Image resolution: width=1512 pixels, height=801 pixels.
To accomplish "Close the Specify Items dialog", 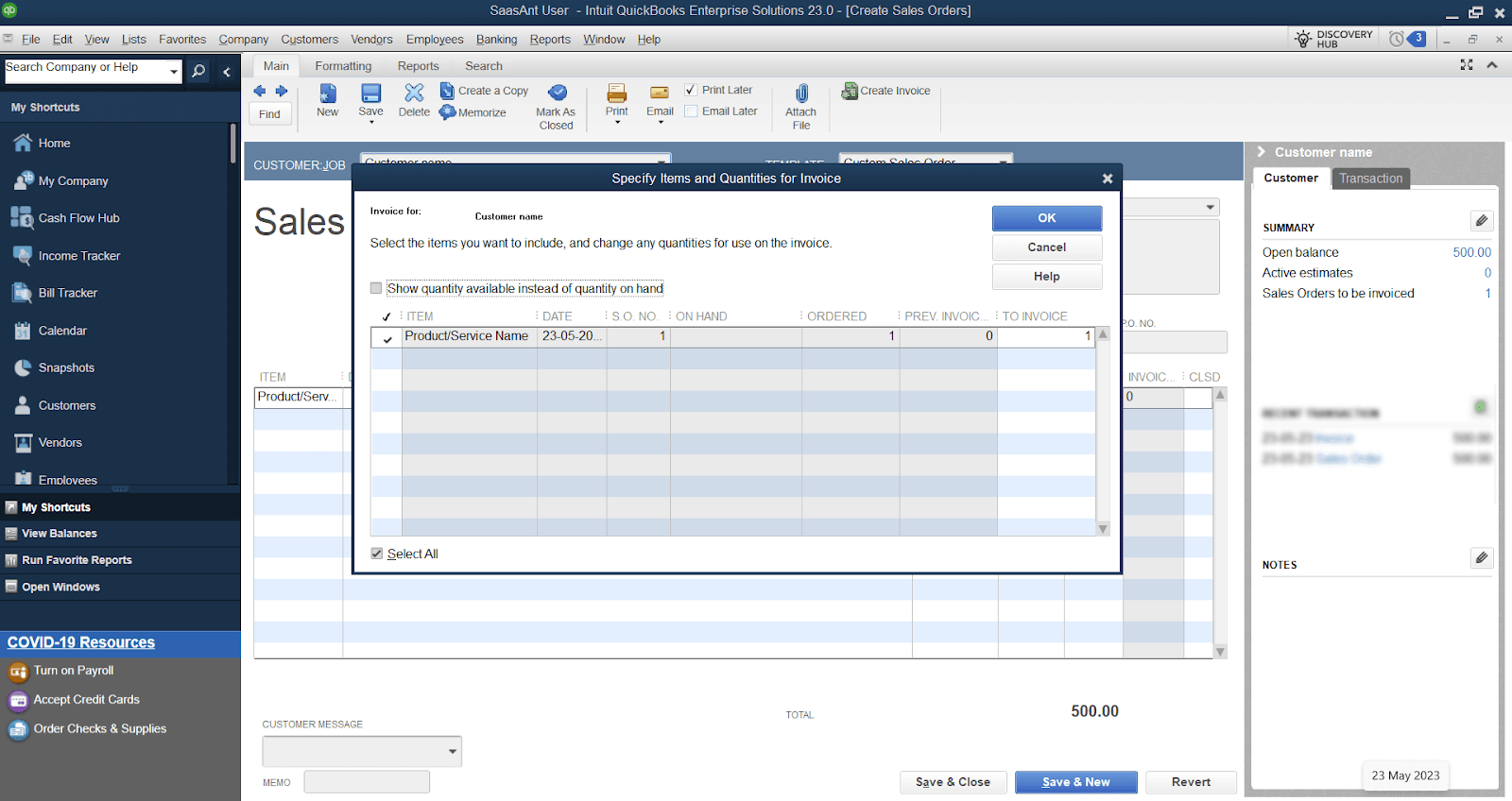I will click(x=1108, y=179).
